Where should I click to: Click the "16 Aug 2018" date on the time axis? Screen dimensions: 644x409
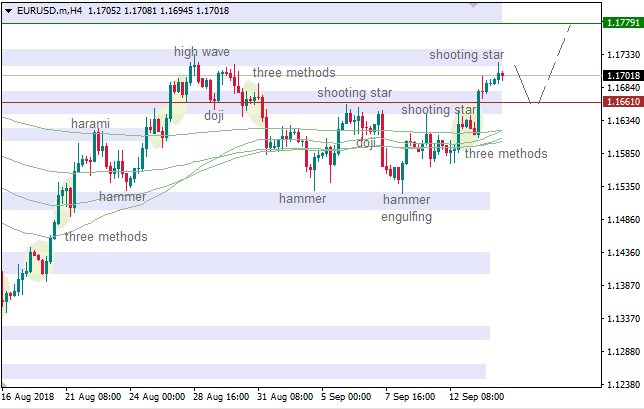click(28, 396)
